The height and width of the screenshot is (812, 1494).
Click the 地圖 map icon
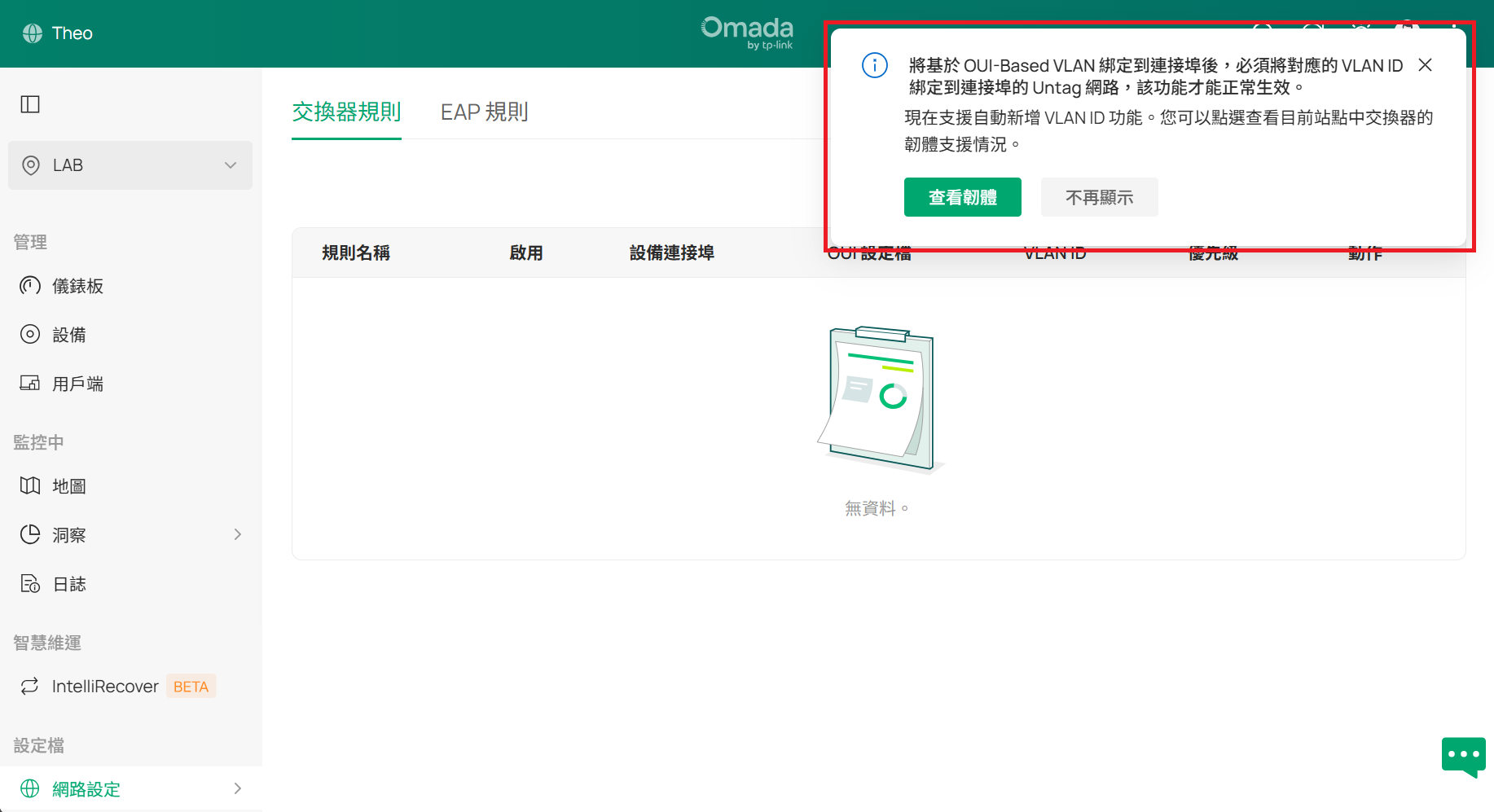(x=30, y=485)
